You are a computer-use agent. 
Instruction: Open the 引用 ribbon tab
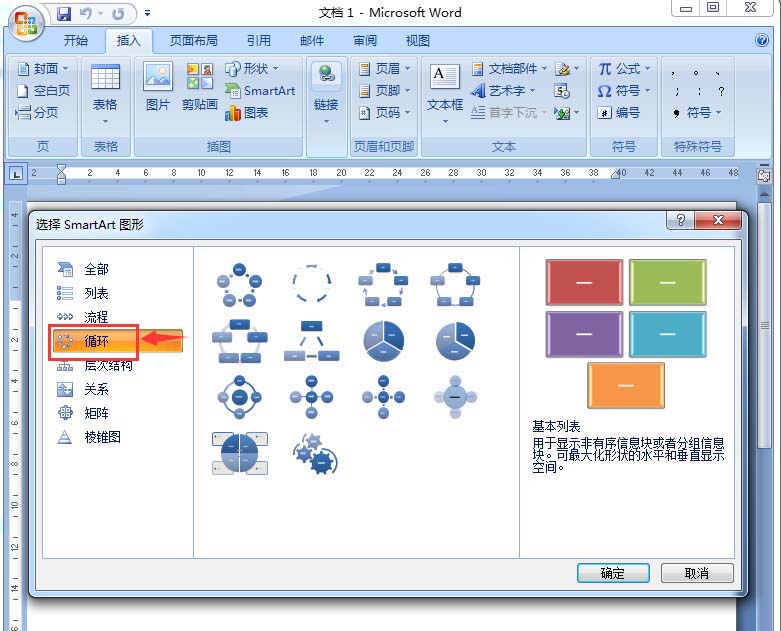259,40
